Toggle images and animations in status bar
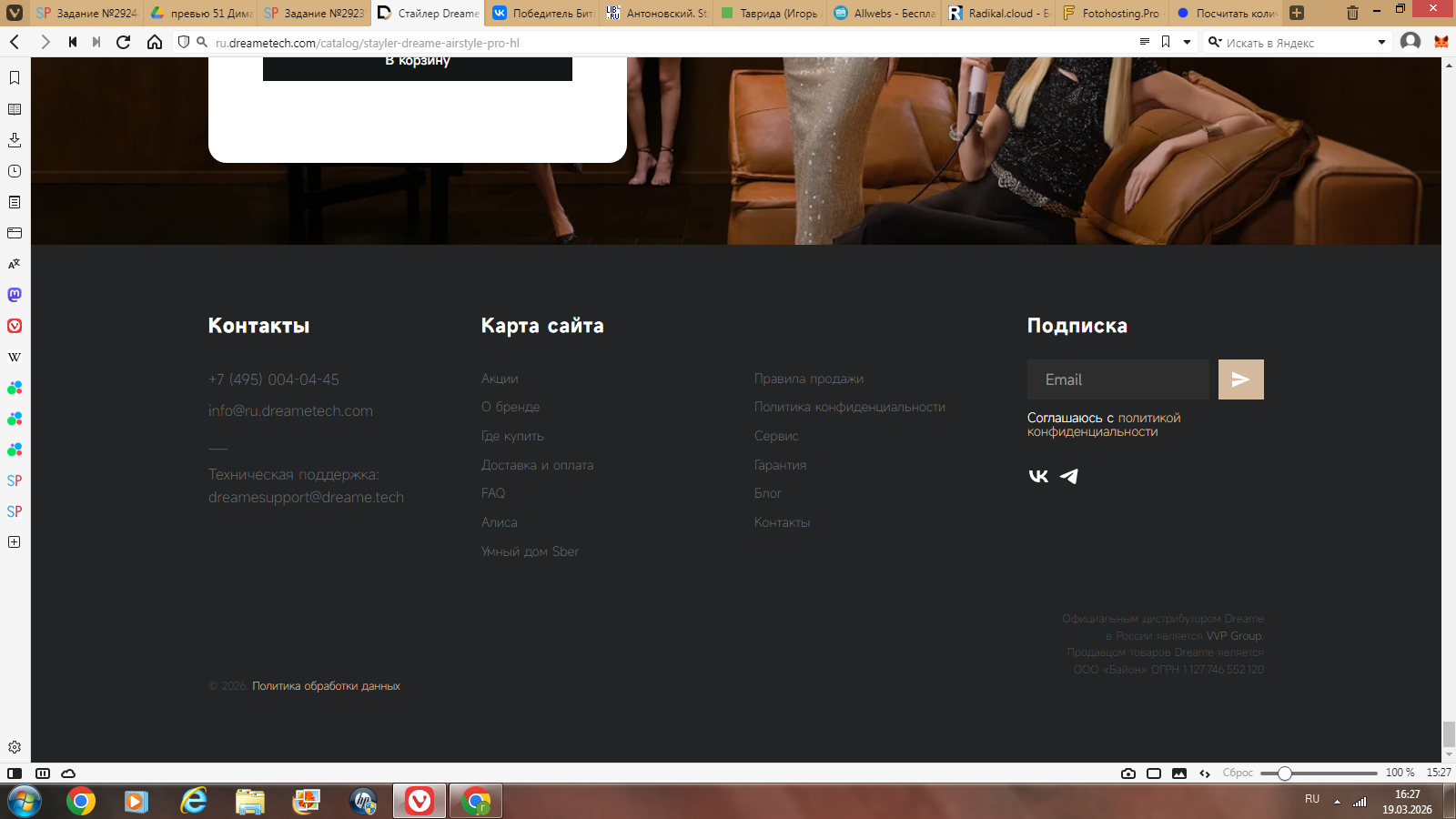The height and width of the screenshot is (819, 1456). [1179, 773]
